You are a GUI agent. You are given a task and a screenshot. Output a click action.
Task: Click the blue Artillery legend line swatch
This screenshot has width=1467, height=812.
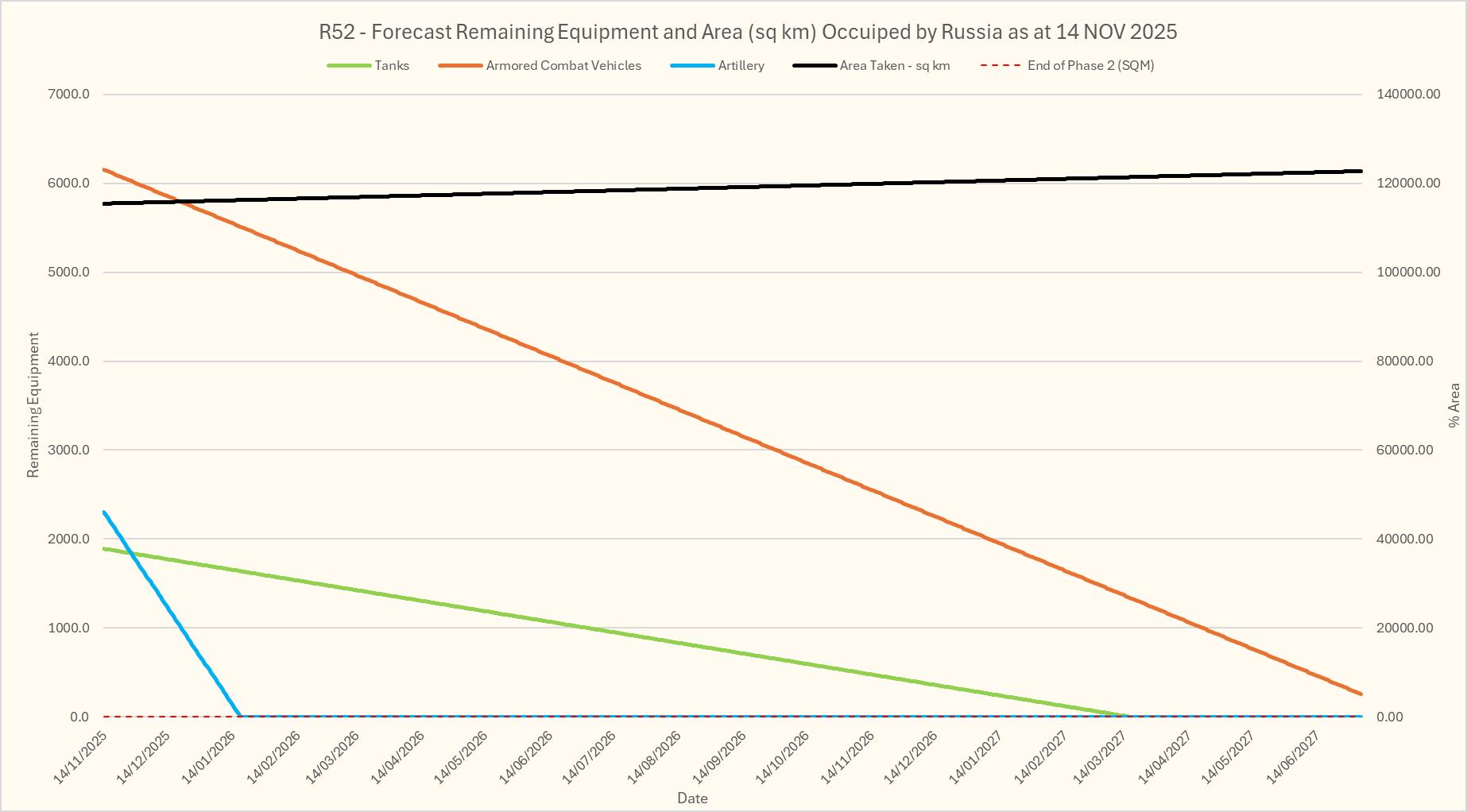pos(692,66)
